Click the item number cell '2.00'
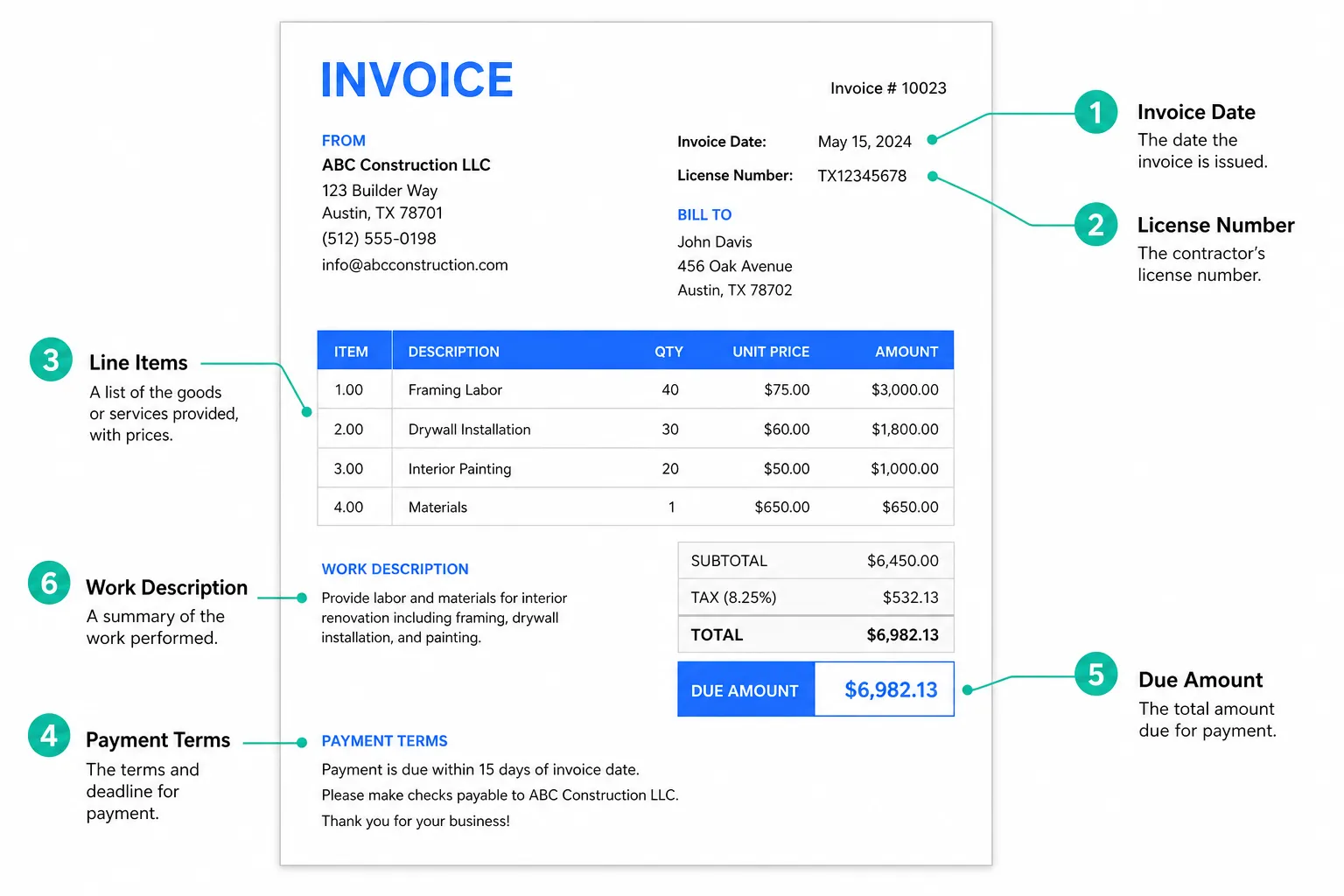This screenshot has height=896, width=1344. (348, 430)
